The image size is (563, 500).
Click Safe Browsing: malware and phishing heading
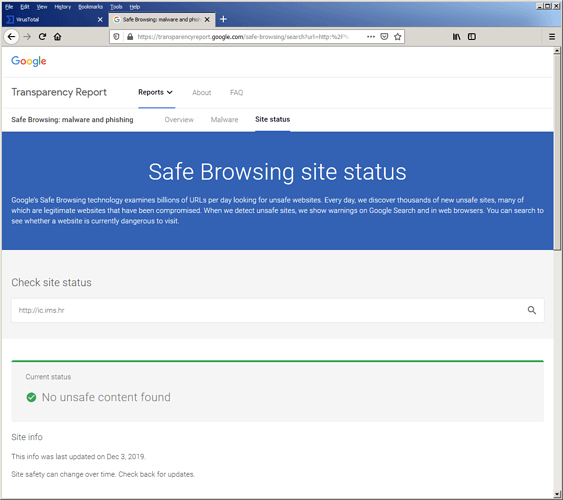(72, 120)
